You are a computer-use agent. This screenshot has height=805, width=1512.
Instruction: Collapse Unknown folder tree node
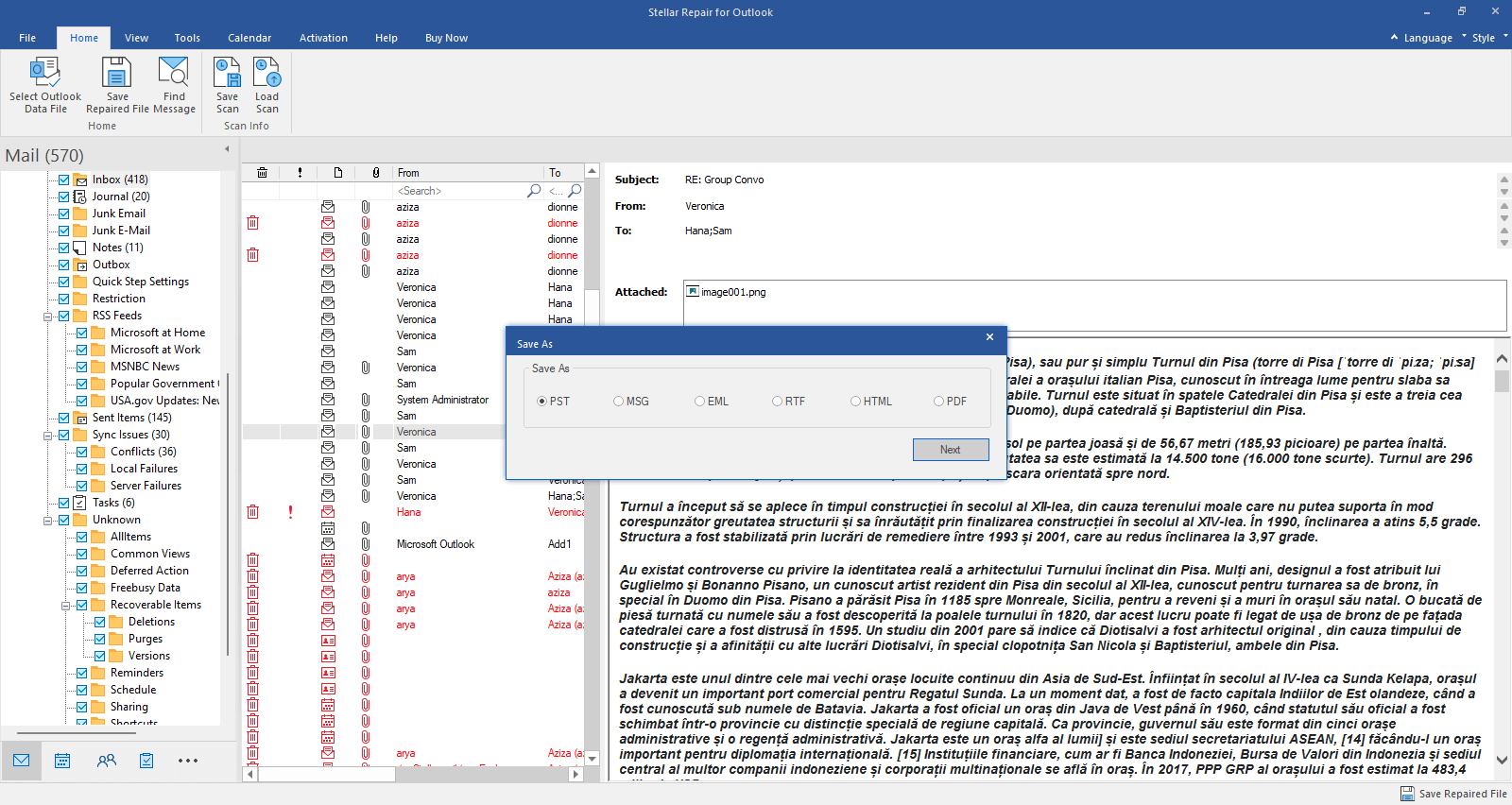pyautogui.click(x=48, y=521)
